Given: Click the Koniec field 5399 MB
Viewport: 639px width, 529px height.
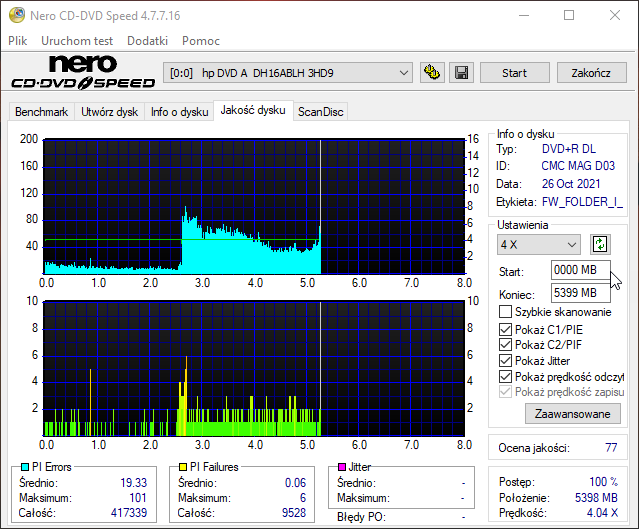Looking at the screenshot, I should 581,293.
